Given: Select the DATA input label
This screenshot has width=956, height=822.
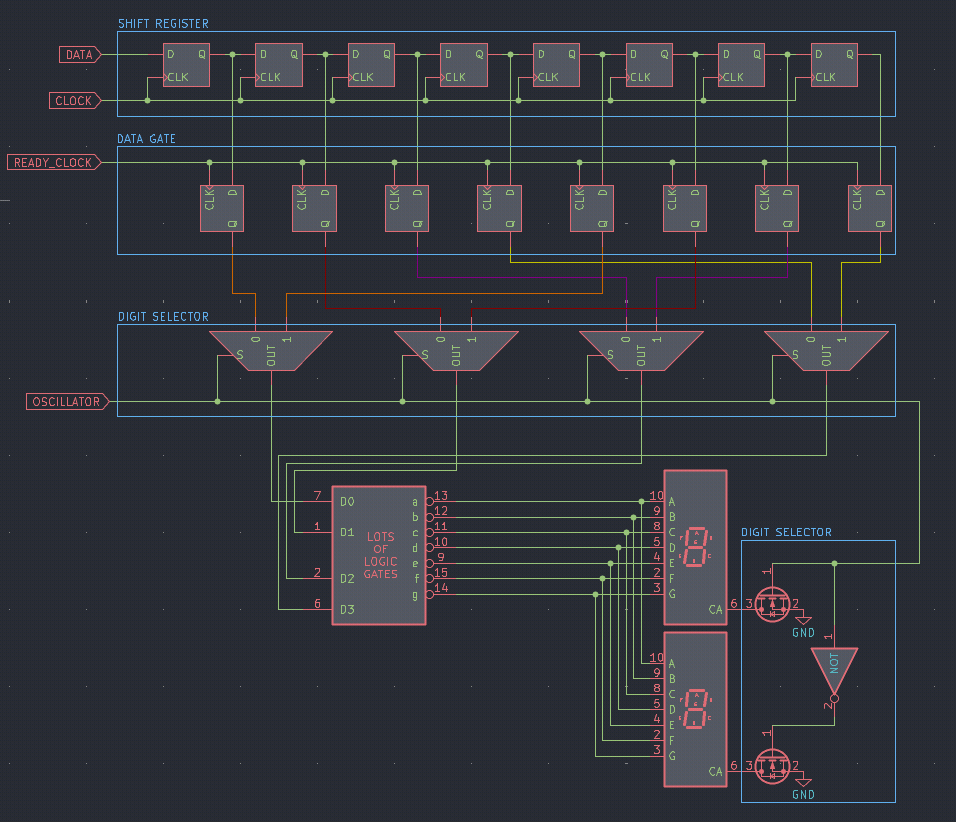Looking at the screenshot, I should tap(80, 54).
